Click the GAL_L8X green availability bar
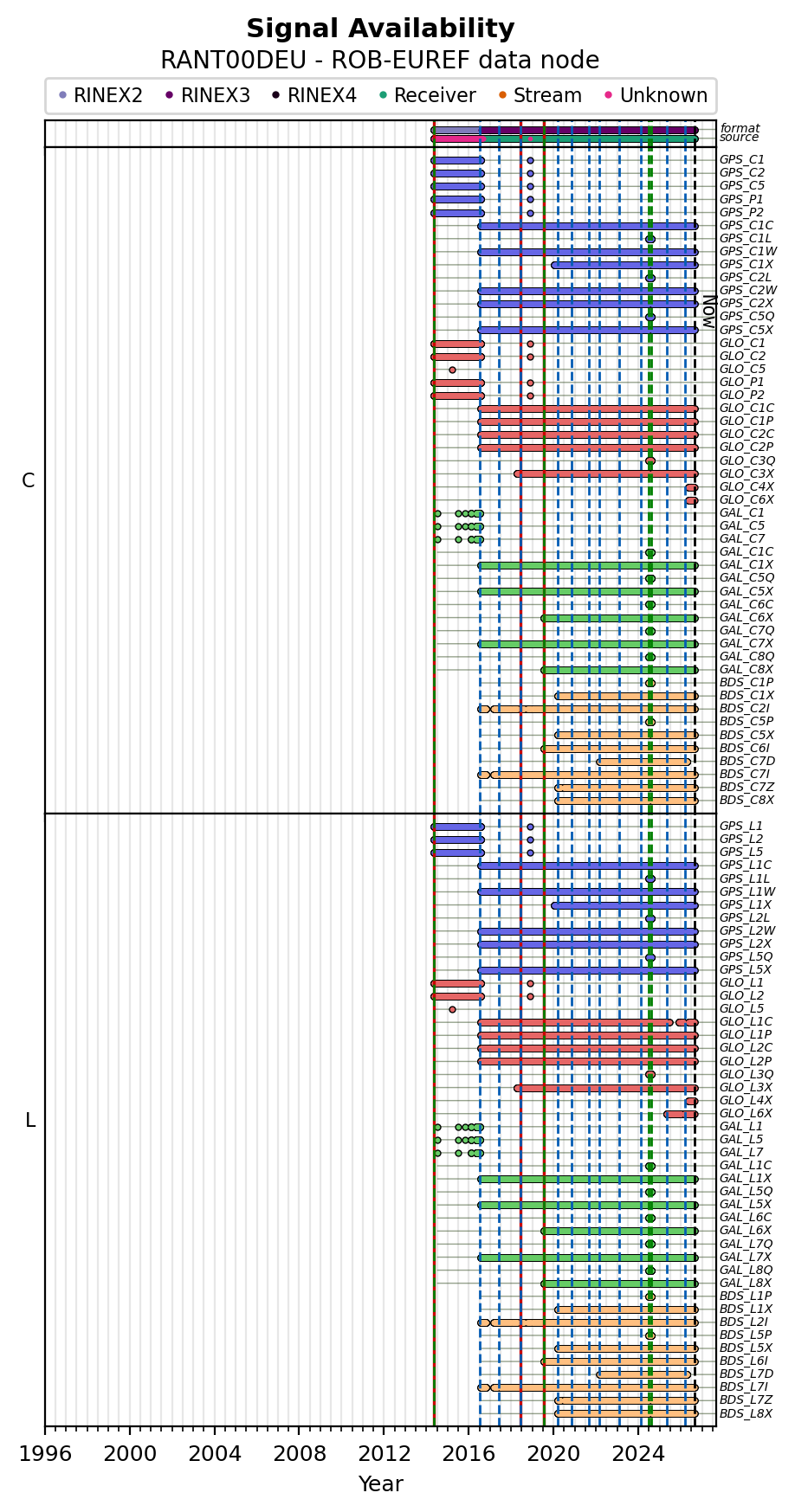This screenshot has width=795, height=1512. click(619, 1284)
